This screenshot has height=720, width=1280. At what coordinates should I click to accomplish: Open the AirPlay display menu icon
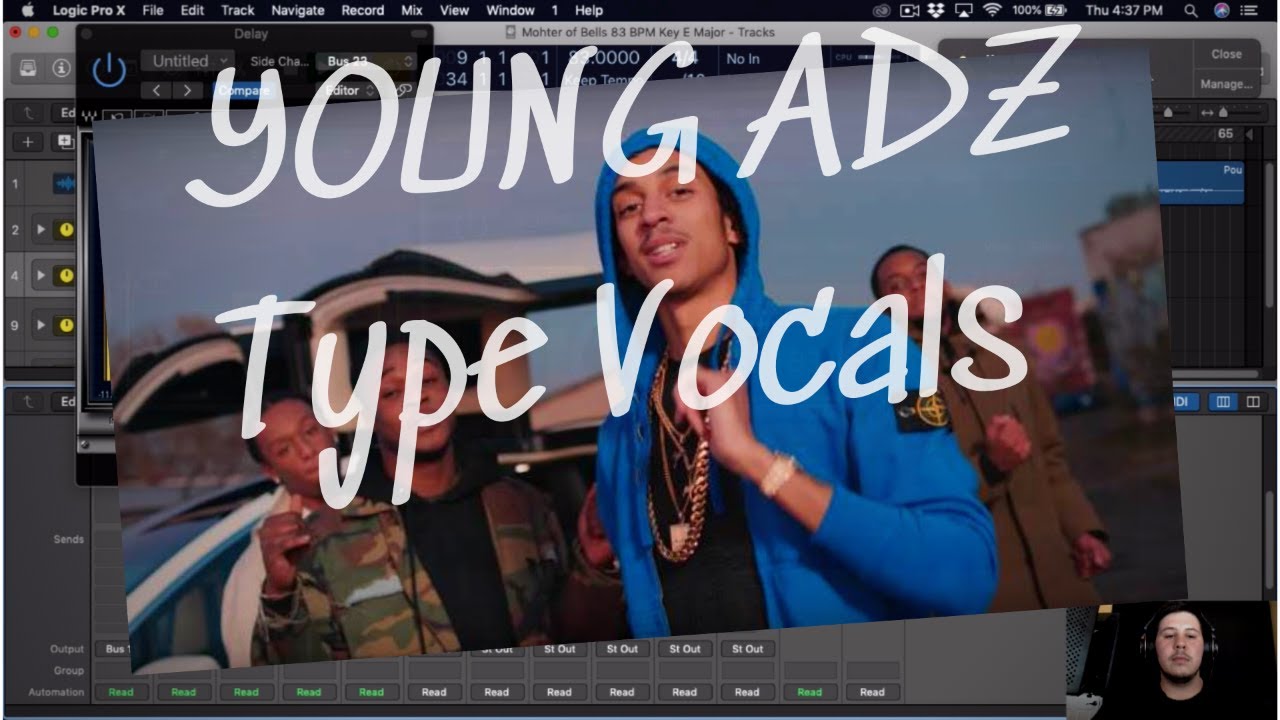pos(964,10)
